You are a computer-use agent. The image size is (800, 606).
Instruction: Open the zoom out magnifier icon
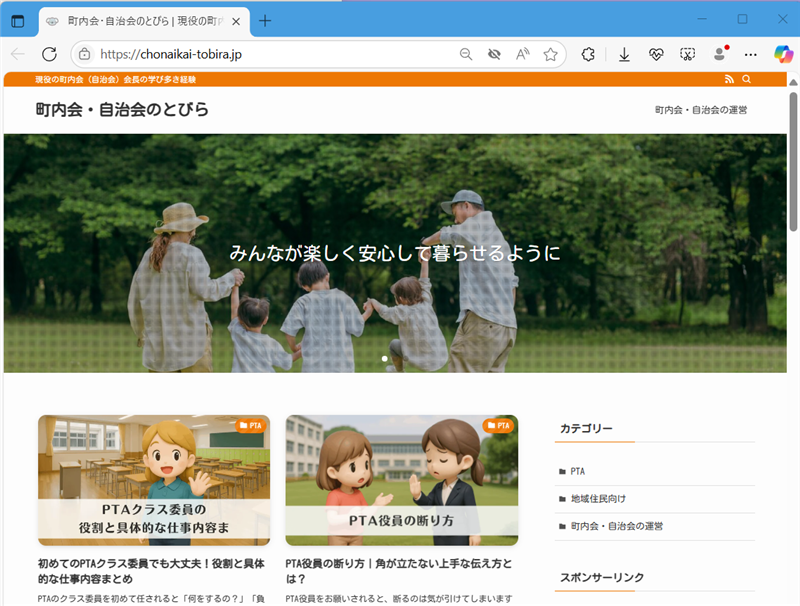[x=466, y=55]
